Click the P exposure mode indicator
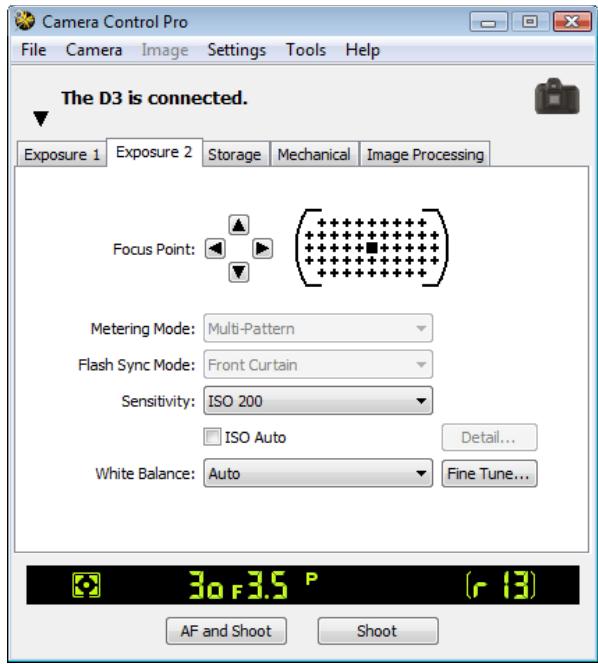This screenshot has height=664, width=598. [x=311, y=578]
